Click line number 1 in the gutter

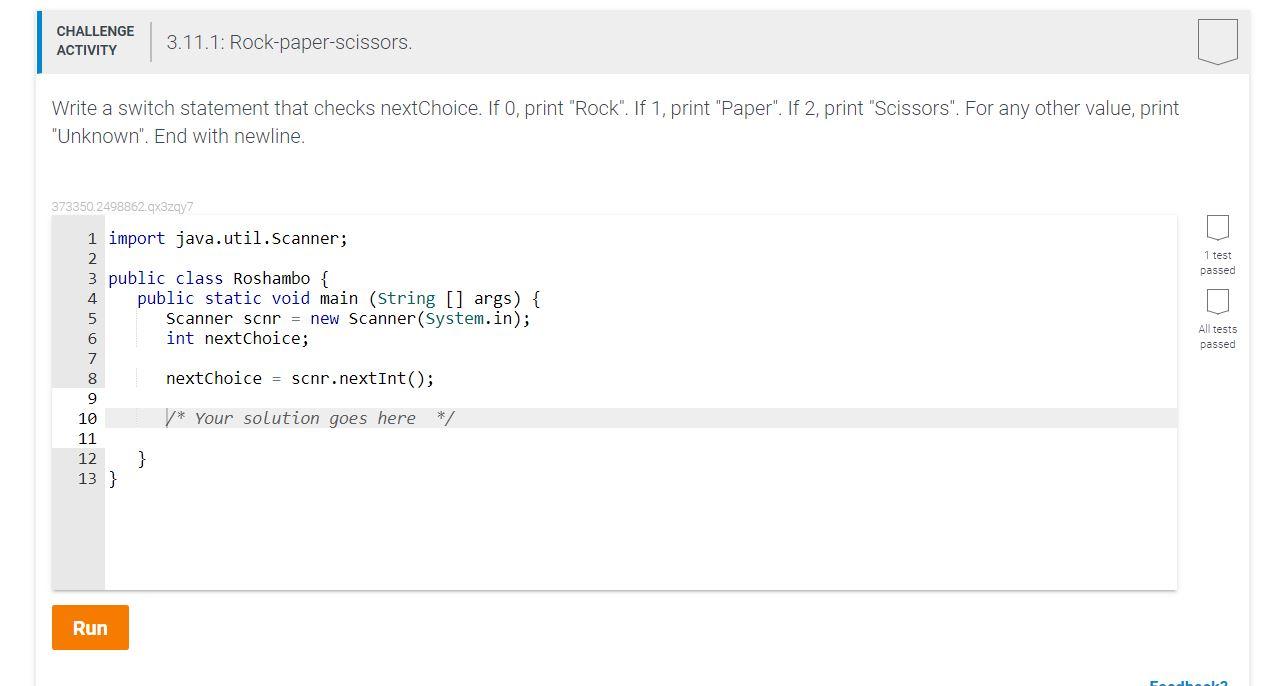92,238
